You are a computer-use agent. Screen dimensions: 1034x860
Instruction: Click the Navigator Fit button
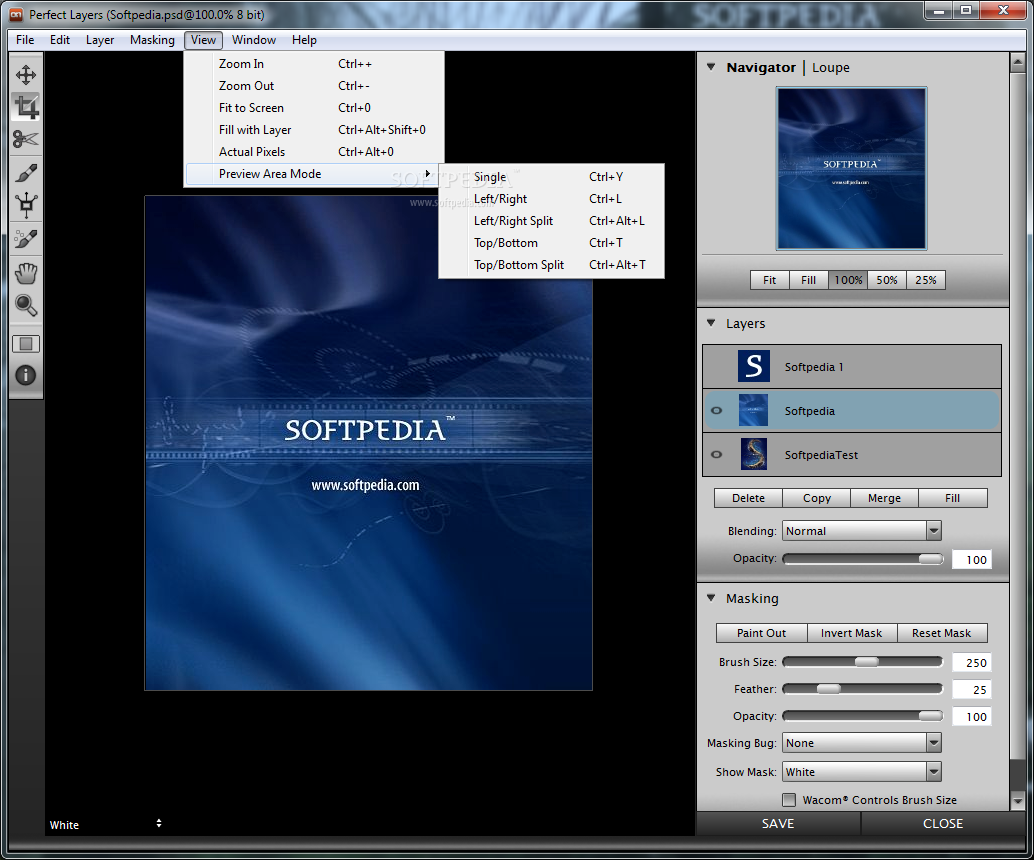(770, 280)
